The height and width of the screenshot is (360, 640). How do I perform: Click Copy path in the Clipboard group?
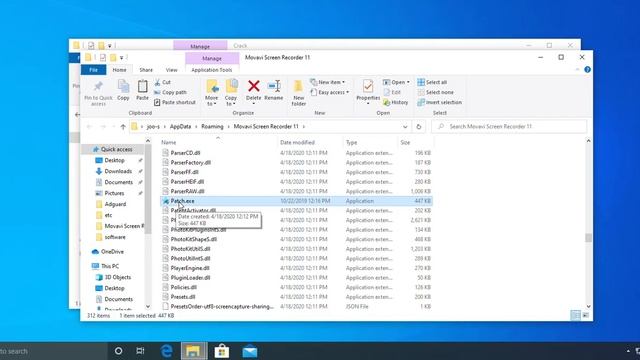(x=170, y=92)
